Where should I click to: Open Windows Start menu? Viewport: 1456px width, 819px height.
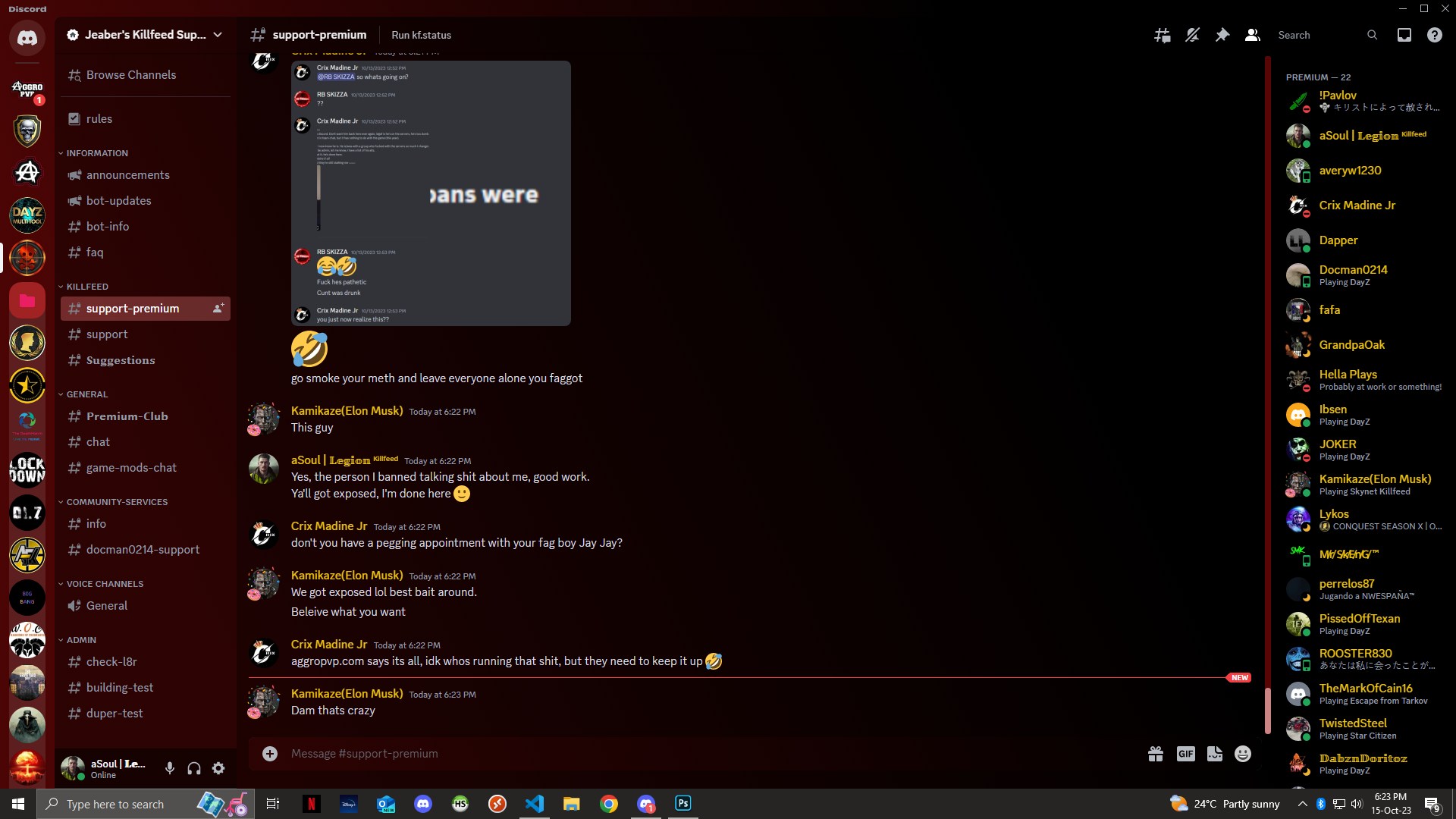click(18, 804)
